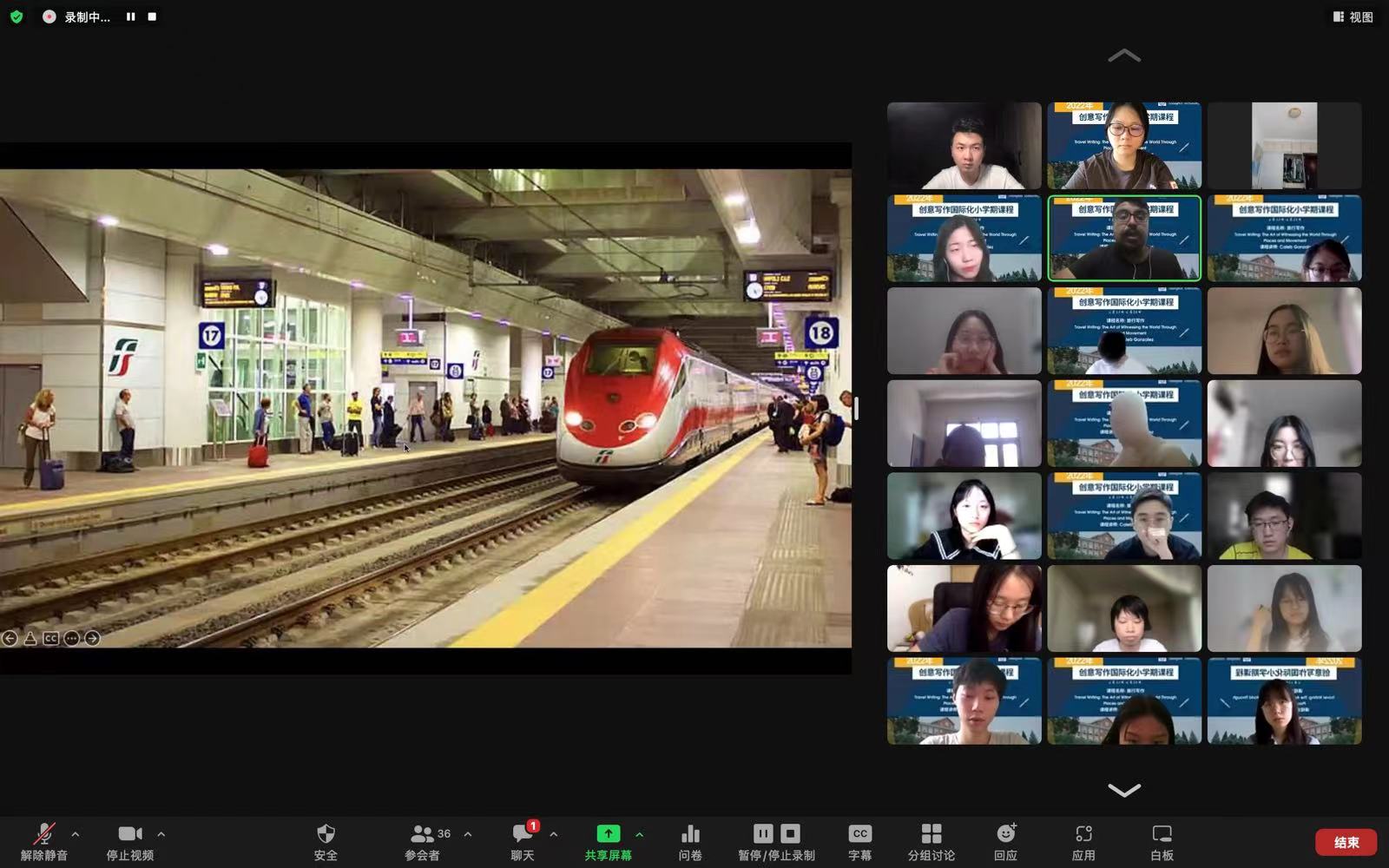Screen dimensions: 1389x868
Task: Toggle the 解除静音 unmute microphone
Action: 43,842
